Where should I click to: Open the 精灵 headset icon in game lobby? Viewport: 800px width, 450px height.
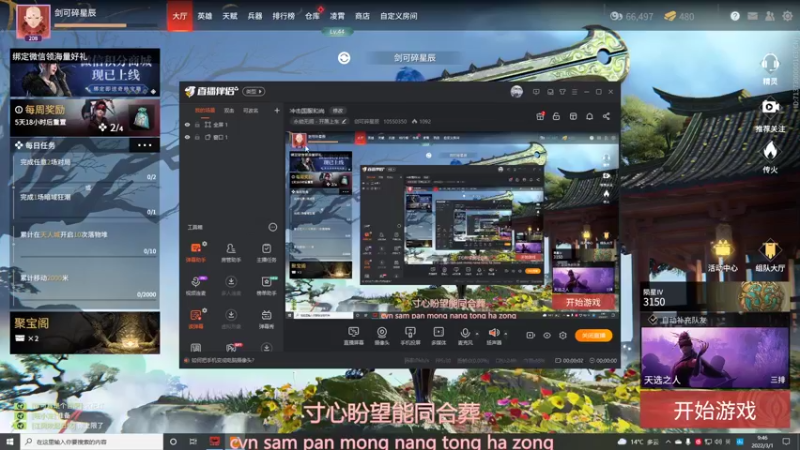click(770, 69)
